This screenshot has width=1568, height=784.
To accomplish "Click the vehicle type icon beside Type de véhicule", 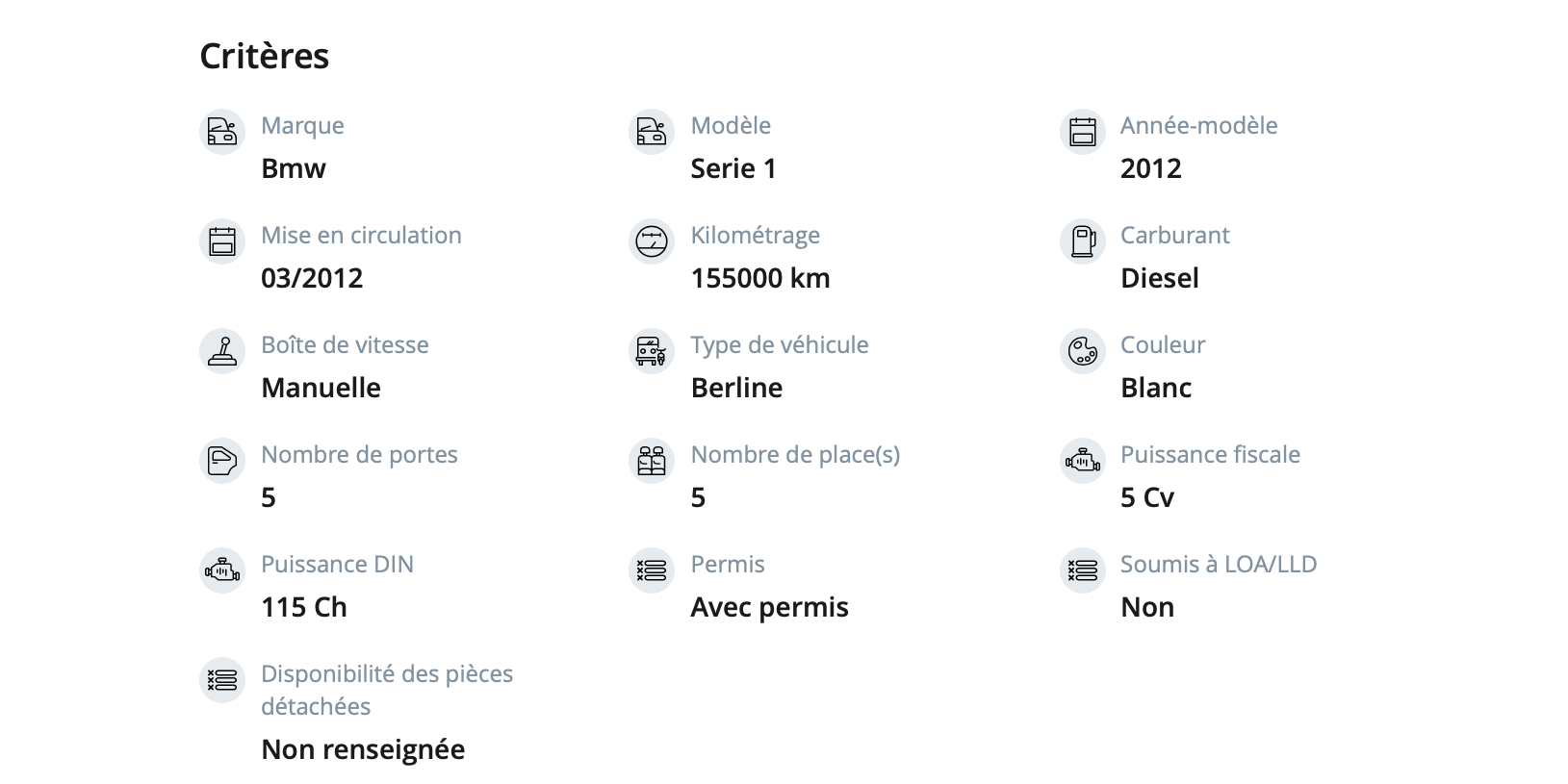I will pos(652,350).
